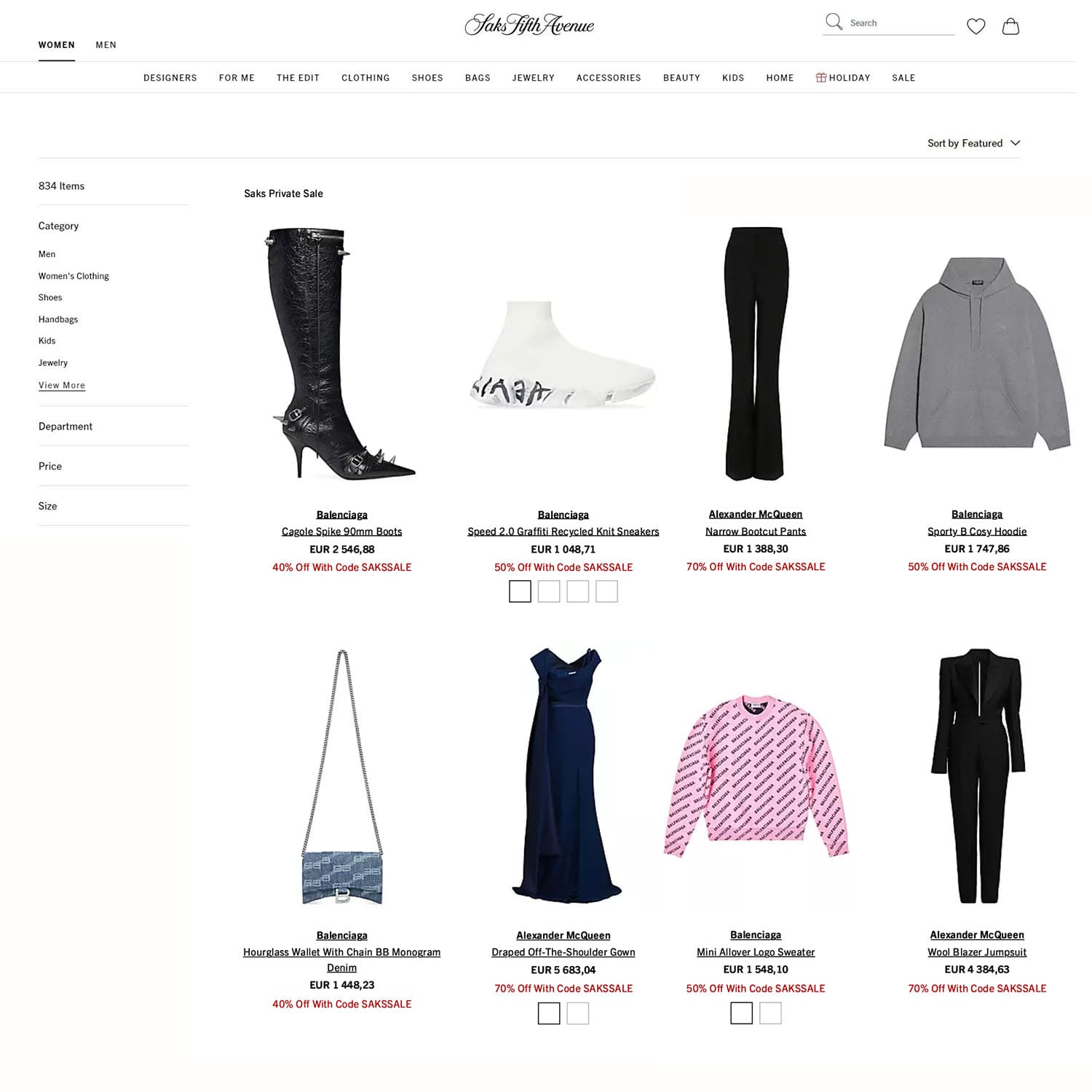
Task: Open the Cagole Spike 90mm Boots link
Action: coord(341,531)
